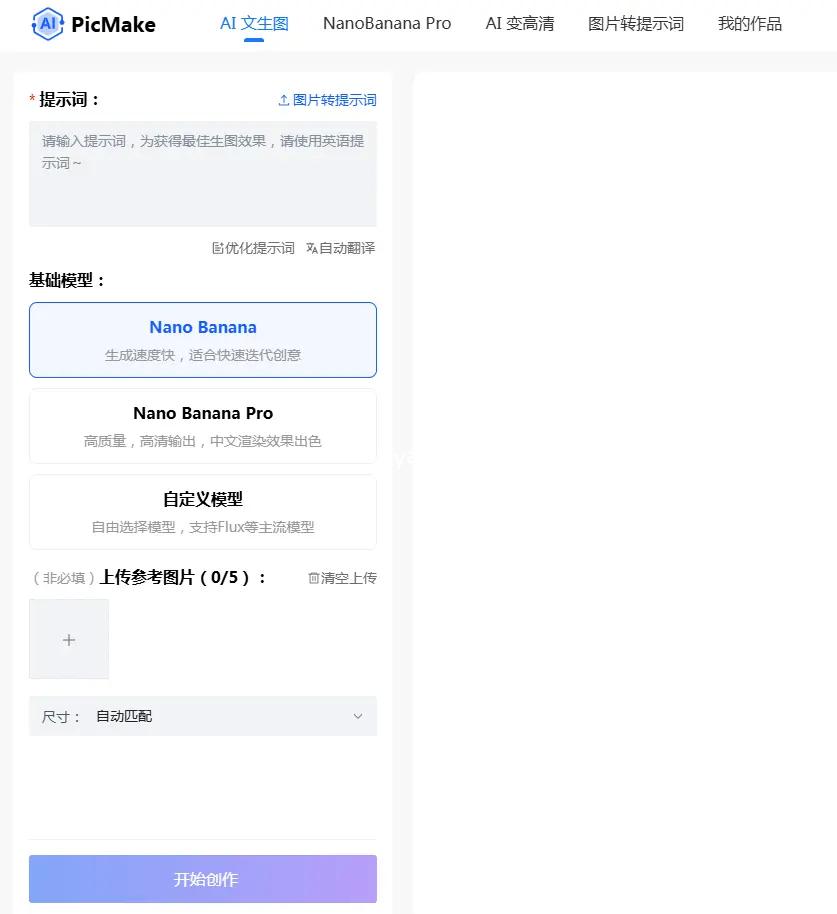Choose the Nano Banana Pro model option
This screenshot has height=914, width=837.
point(203,426)
